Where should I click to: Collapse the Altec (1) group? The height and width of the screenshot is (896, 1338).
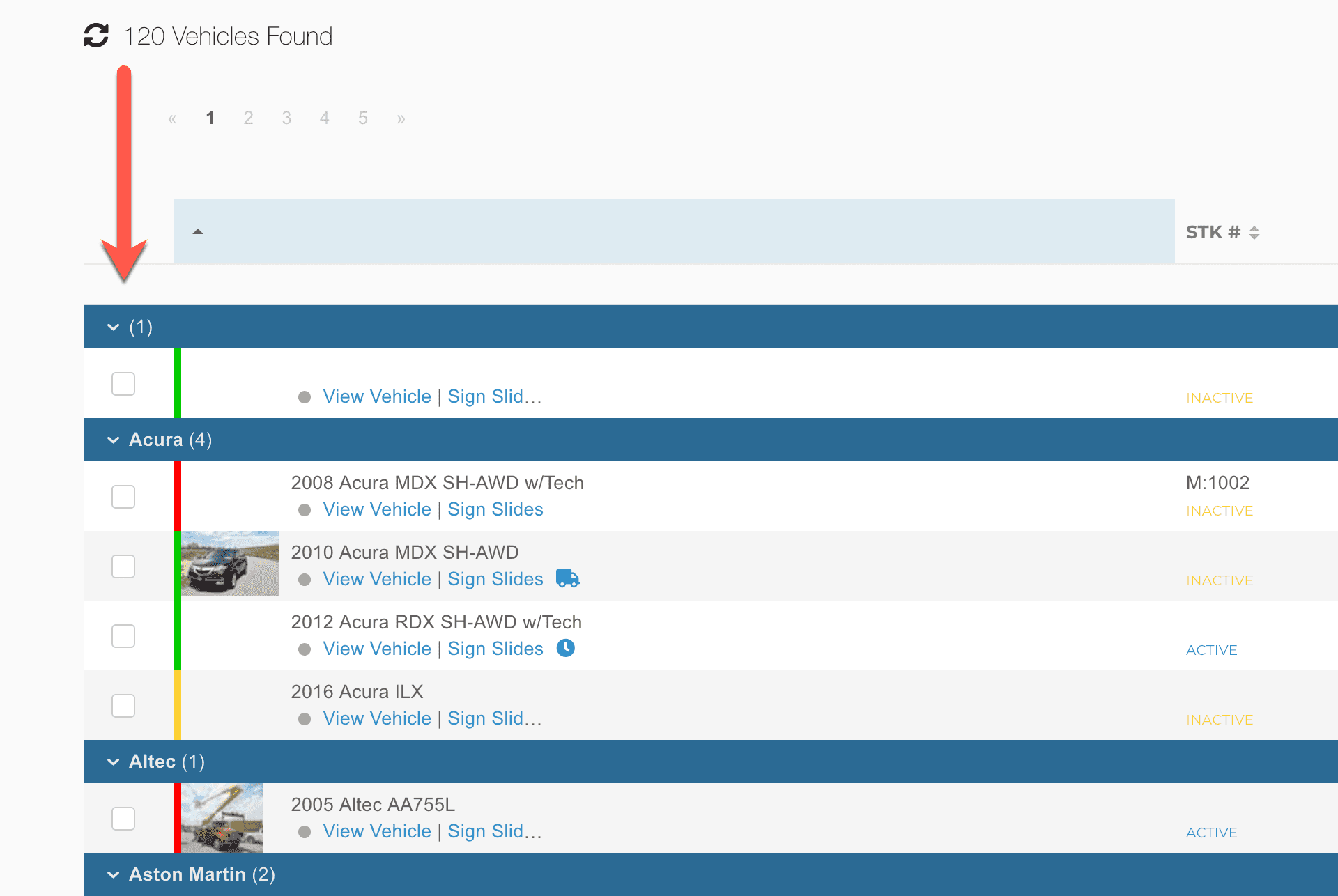tap(113, 762)
